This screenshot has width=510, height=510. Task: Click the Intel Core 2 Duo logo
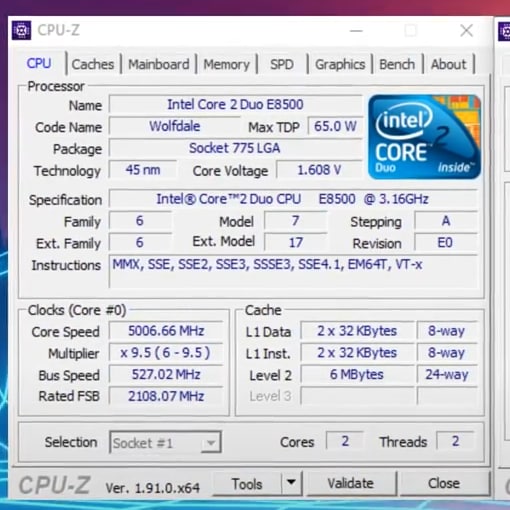(424, 137)
